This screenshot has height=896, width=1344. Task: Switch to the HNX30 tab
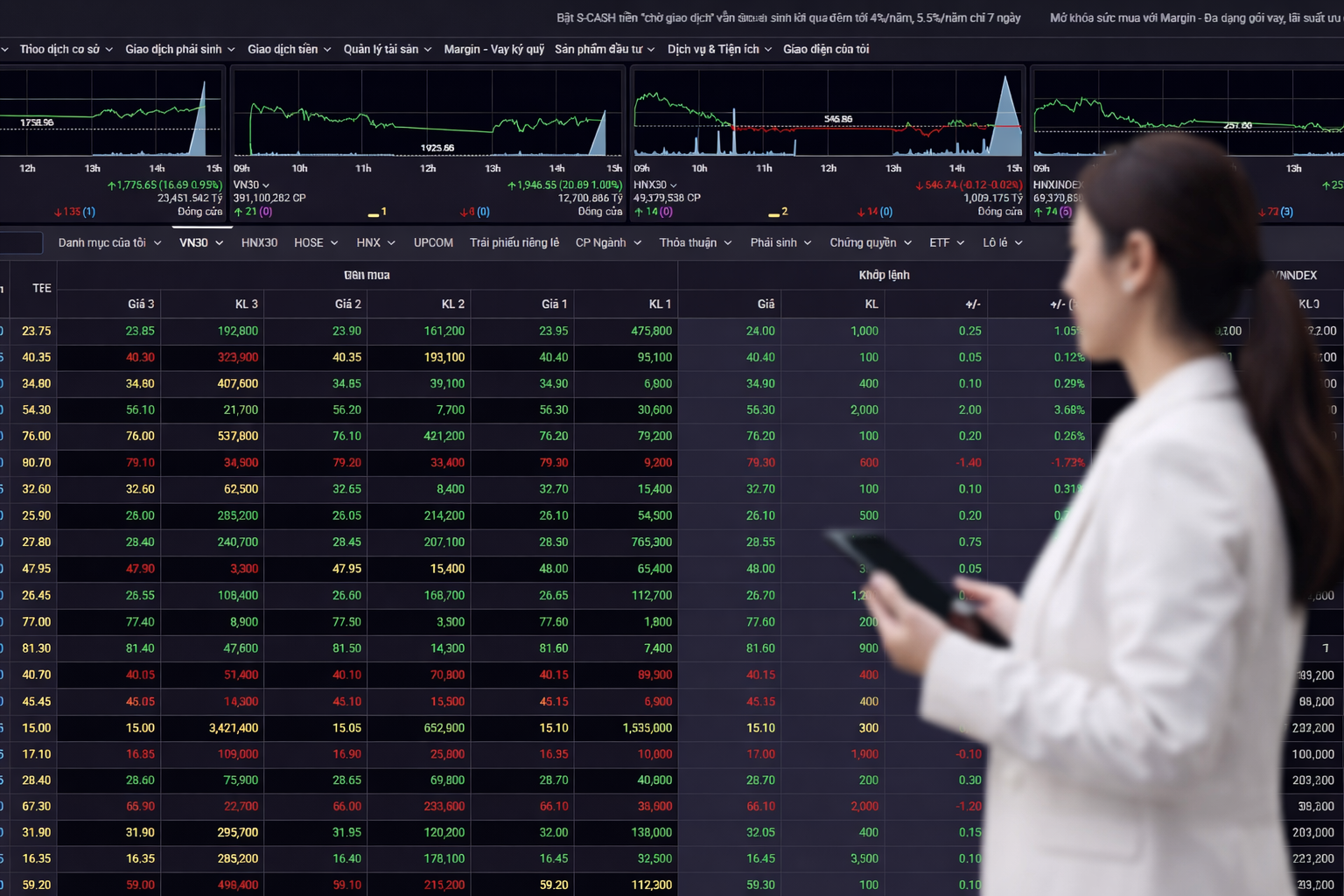point(259,243)
